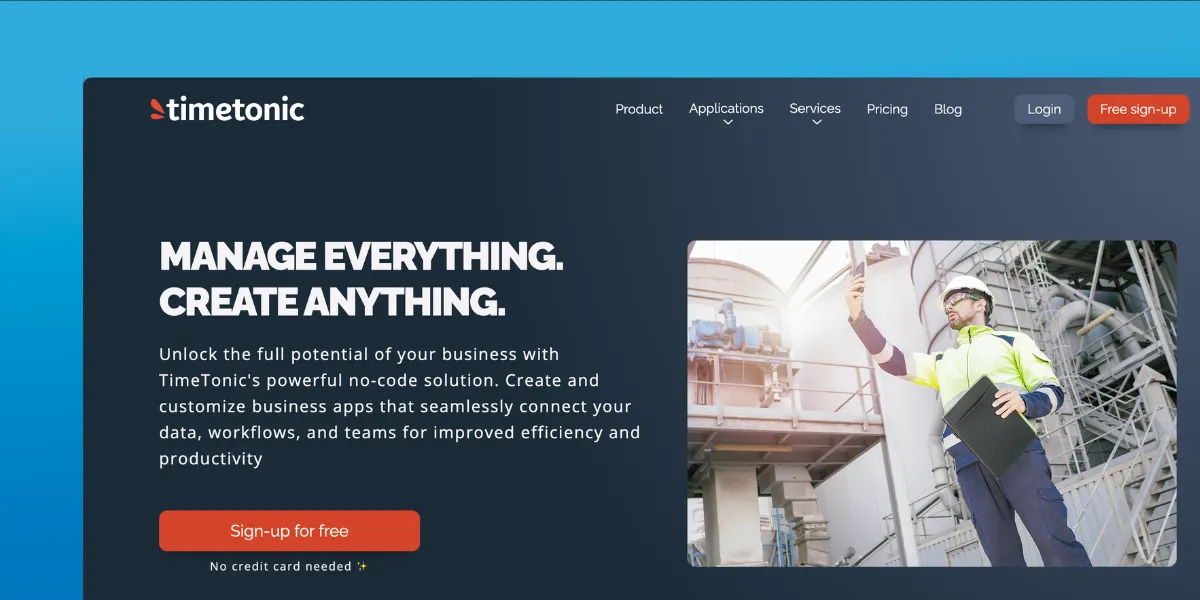Click the worker's white hard hat in photo

point(965,289)
